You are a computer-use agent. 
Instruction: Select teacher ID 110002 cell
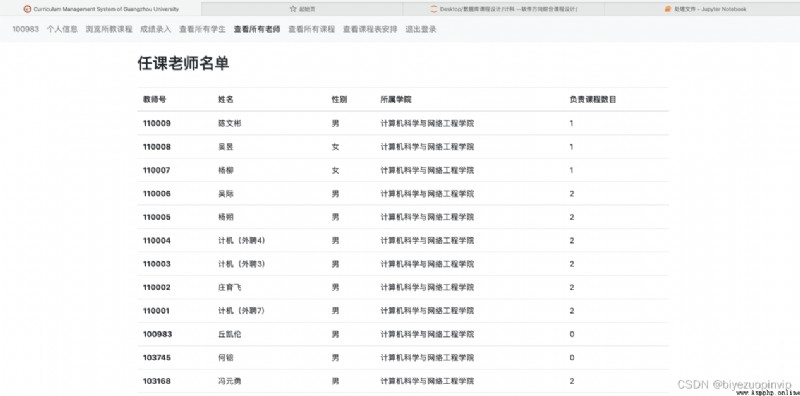coord(157,287)
